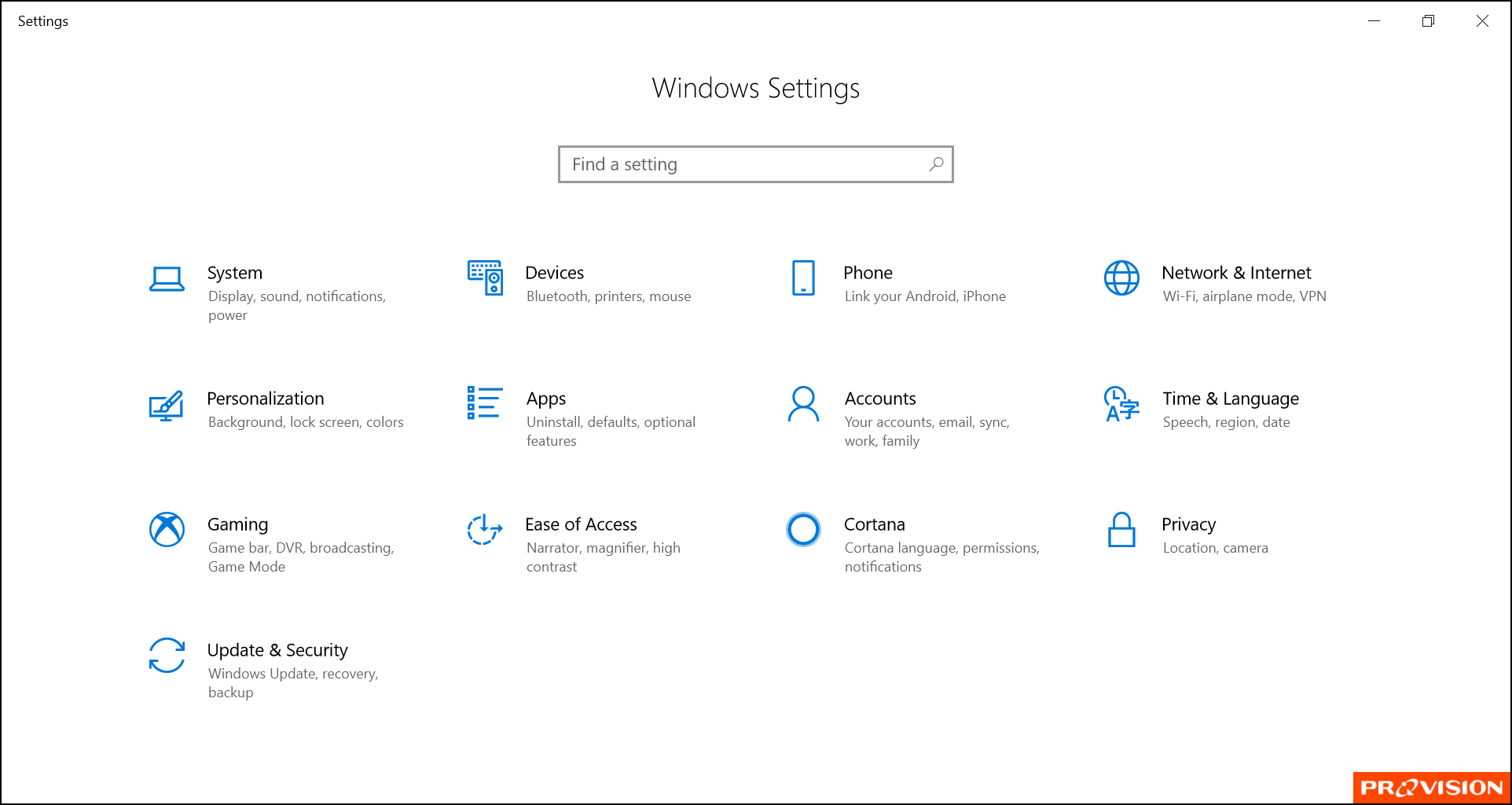Viewport: 1512px width, 805px height.
Task: Click the Network & Internet globe icon
Action: coord(1121,278)
